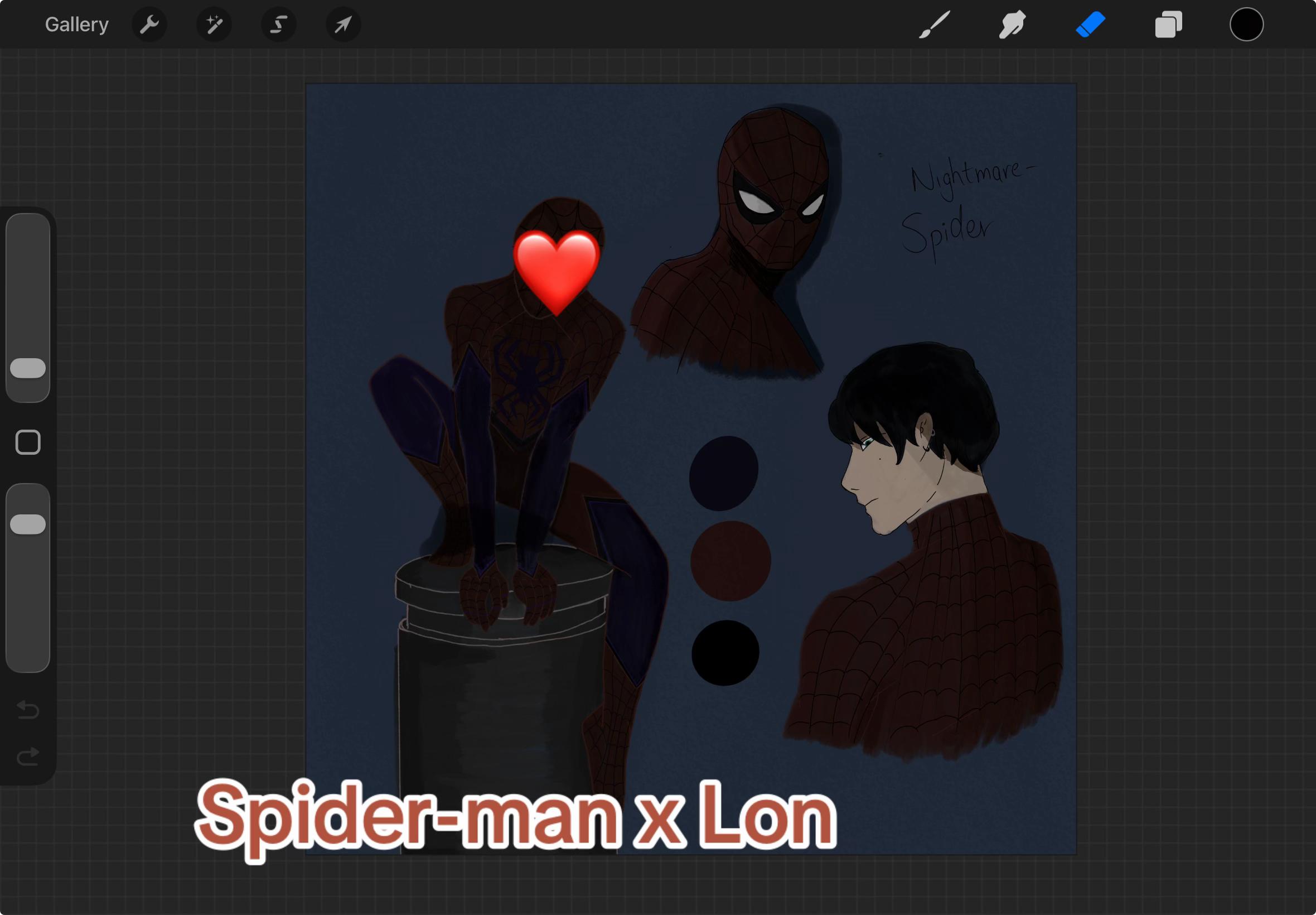Select the Brush paint tool

[x=935, y=25]
